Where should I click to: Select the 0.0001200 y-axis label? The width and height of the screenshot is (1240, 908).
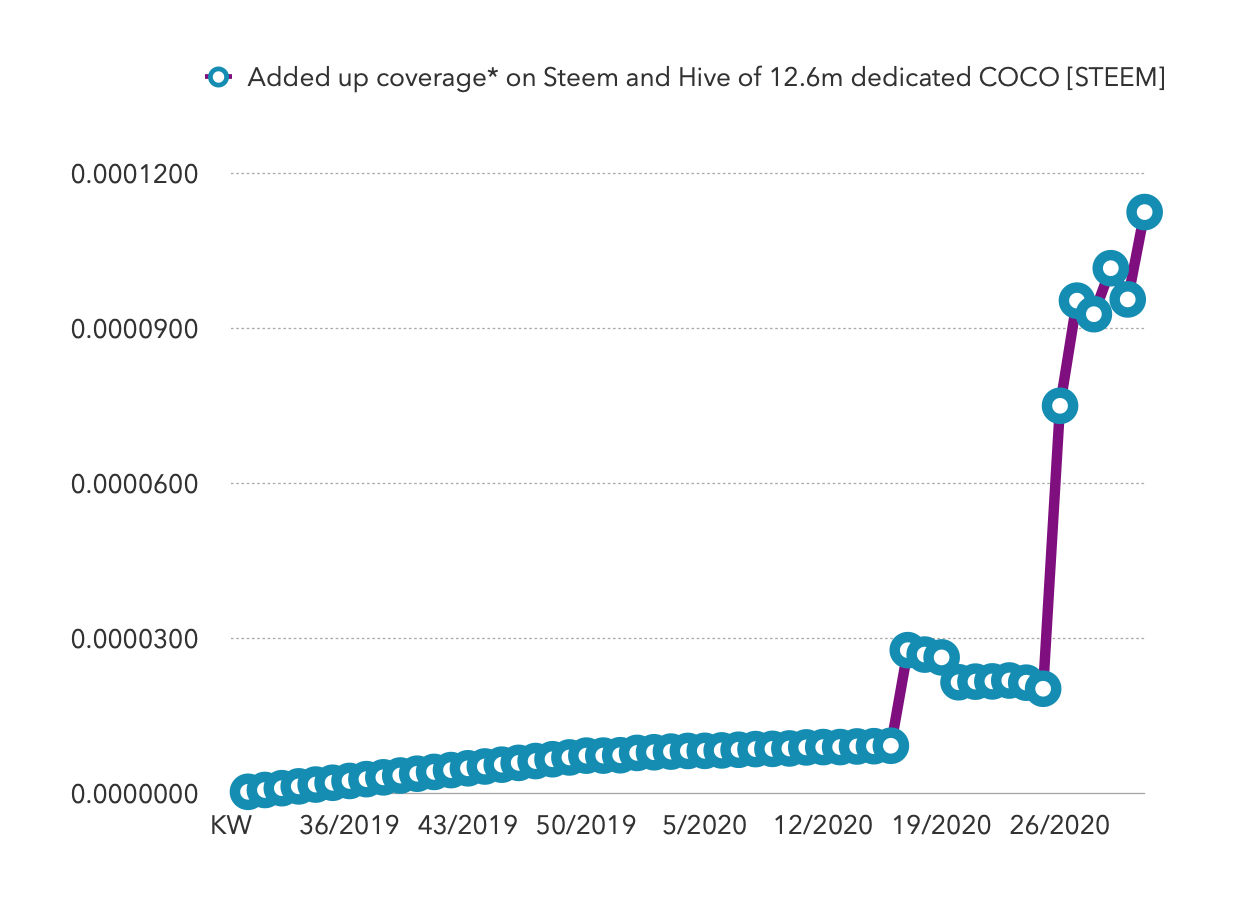point(134,174)
